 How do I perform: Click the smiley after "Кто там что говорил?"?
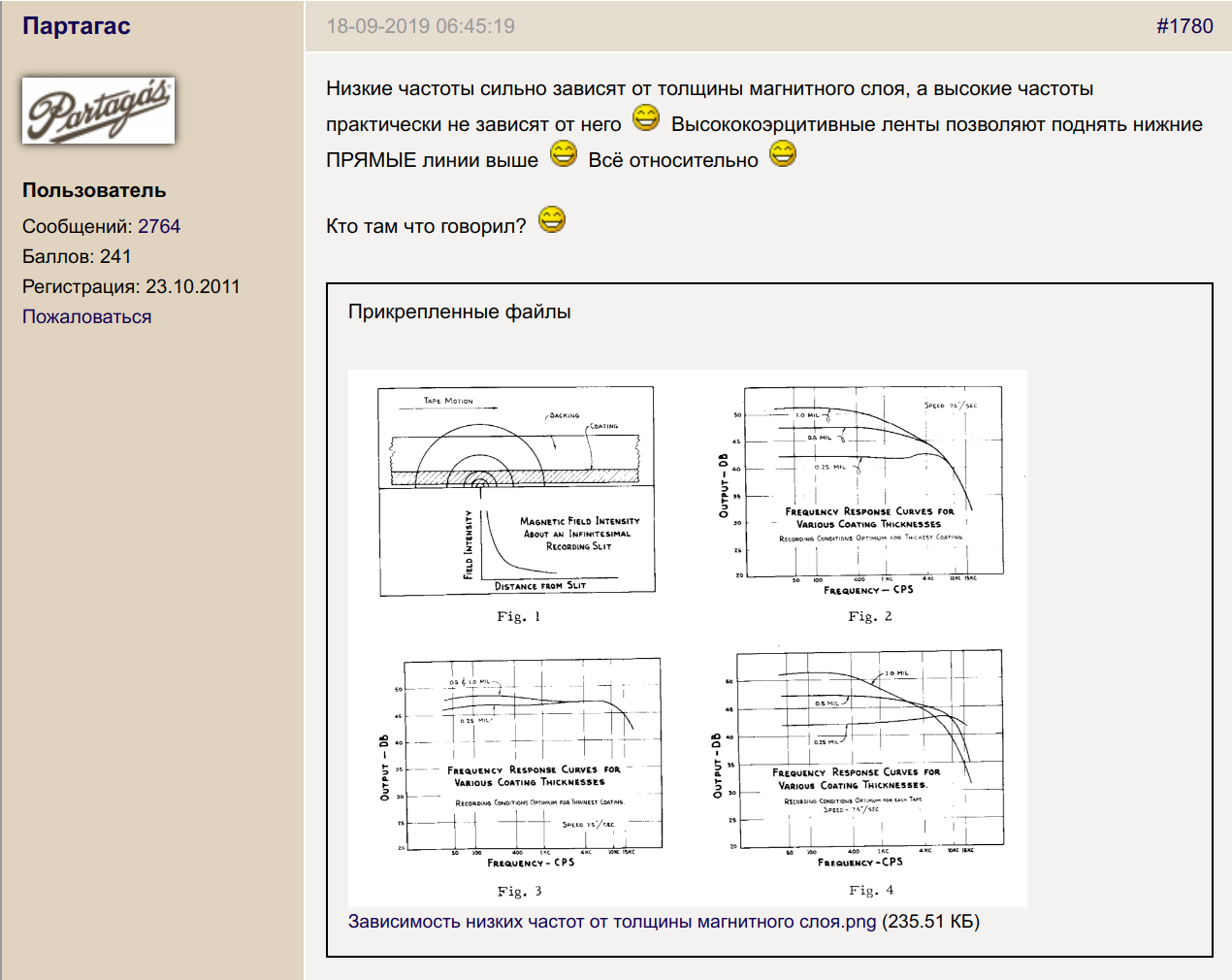(x=552, y=220)
